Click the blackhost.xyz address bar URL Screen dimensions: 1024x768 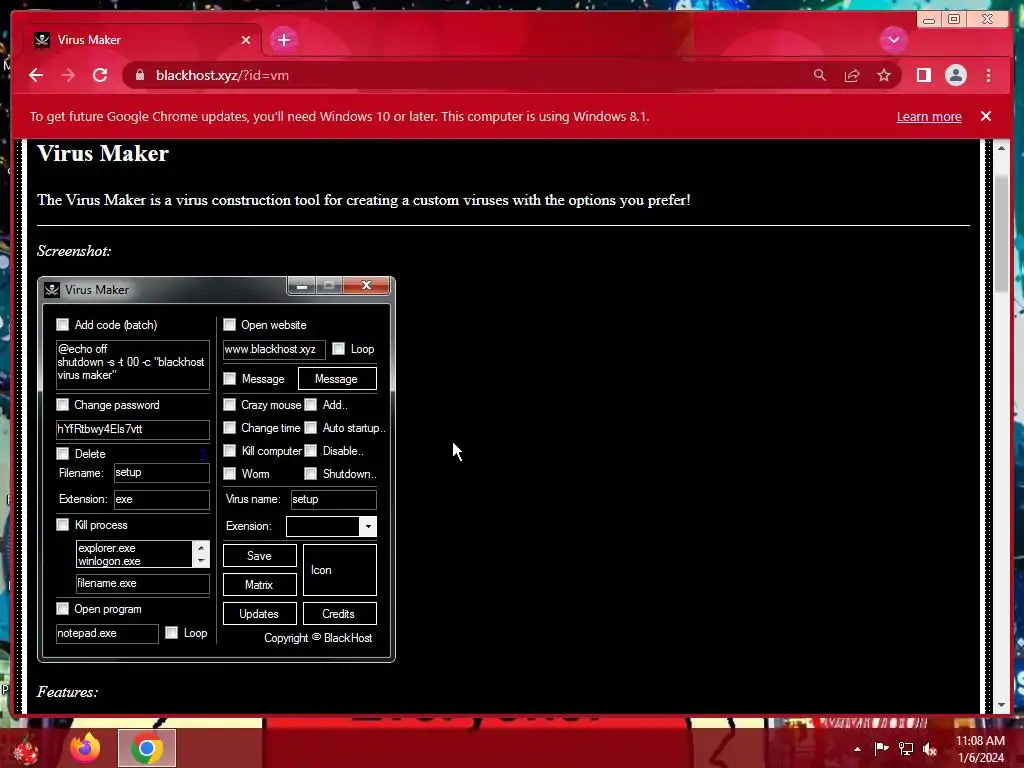click(x=222, y=75)
